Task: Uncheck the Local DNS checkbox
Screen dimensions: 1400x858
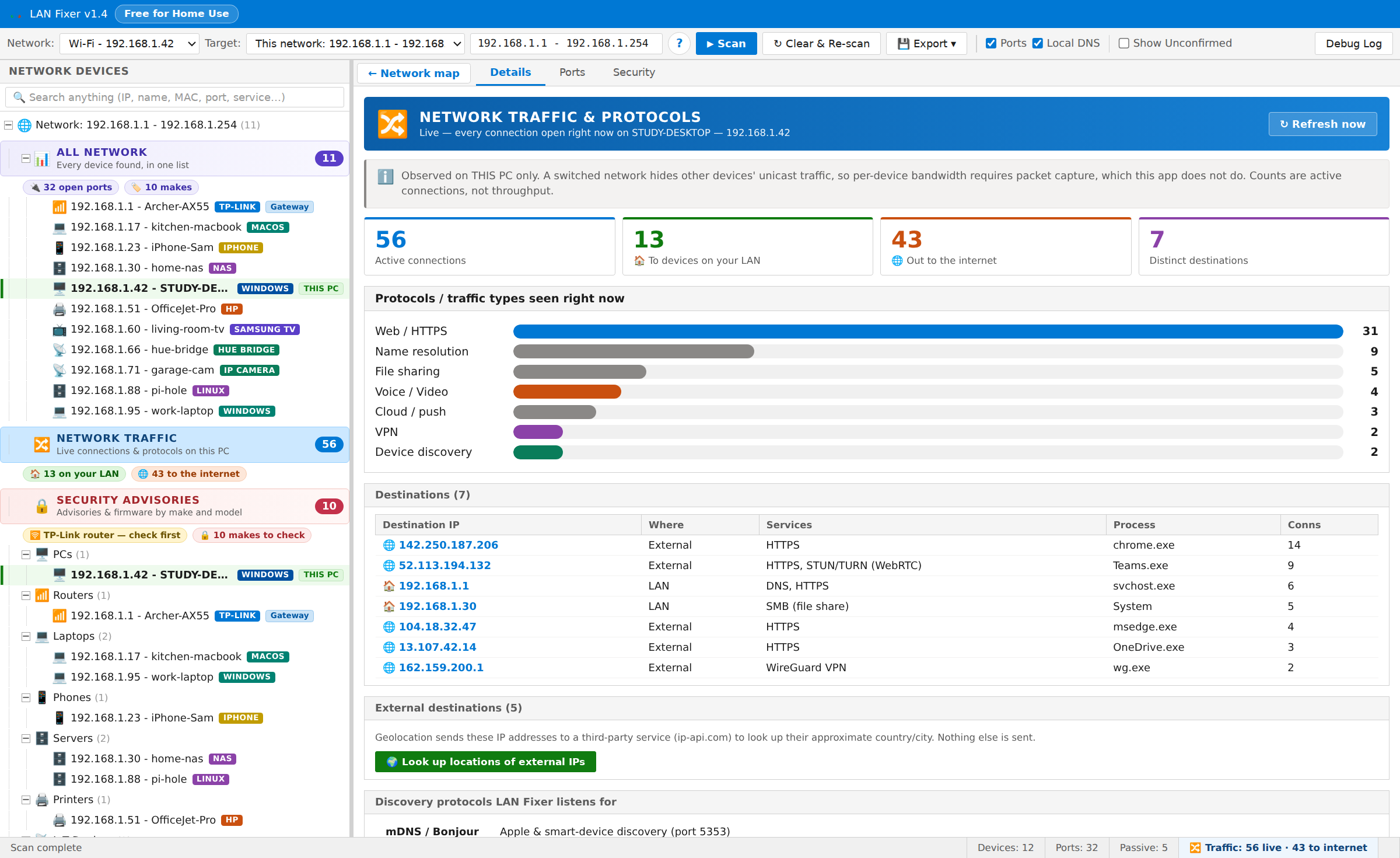Action: pyautogui.click(x=1038, y=43)
